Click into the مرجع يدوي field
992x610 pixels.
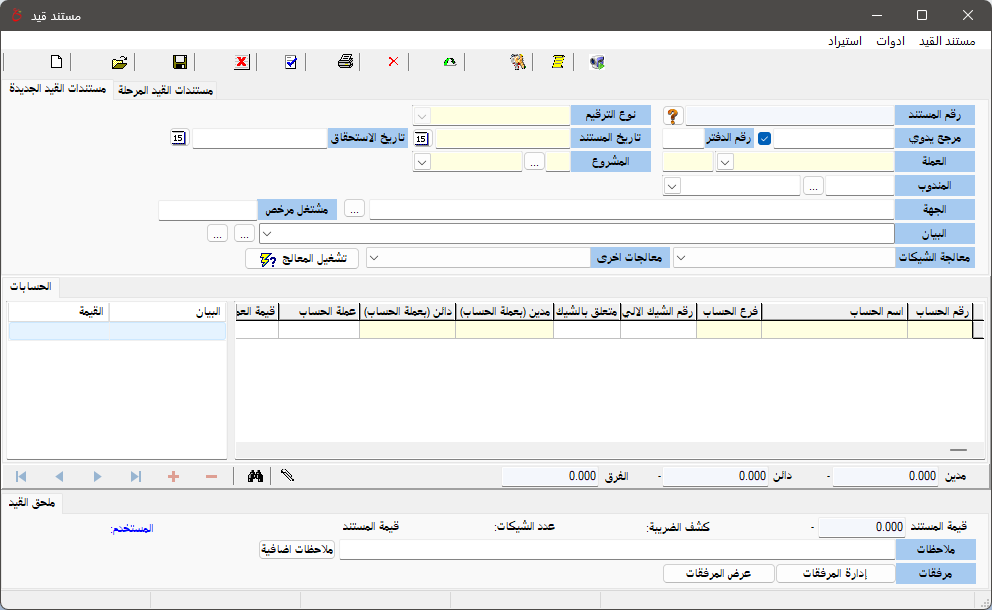(834, 139)
